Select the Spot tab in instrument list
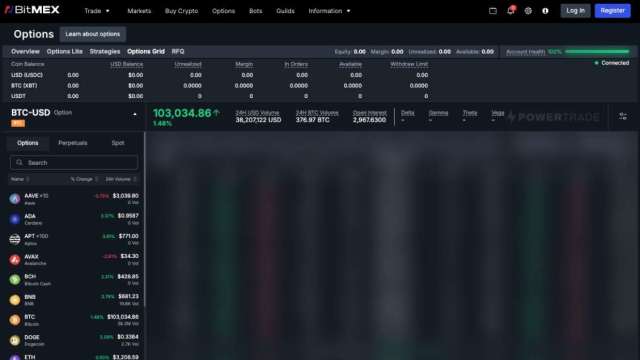This screenshot has width=640, height=360. coord(118,143)
